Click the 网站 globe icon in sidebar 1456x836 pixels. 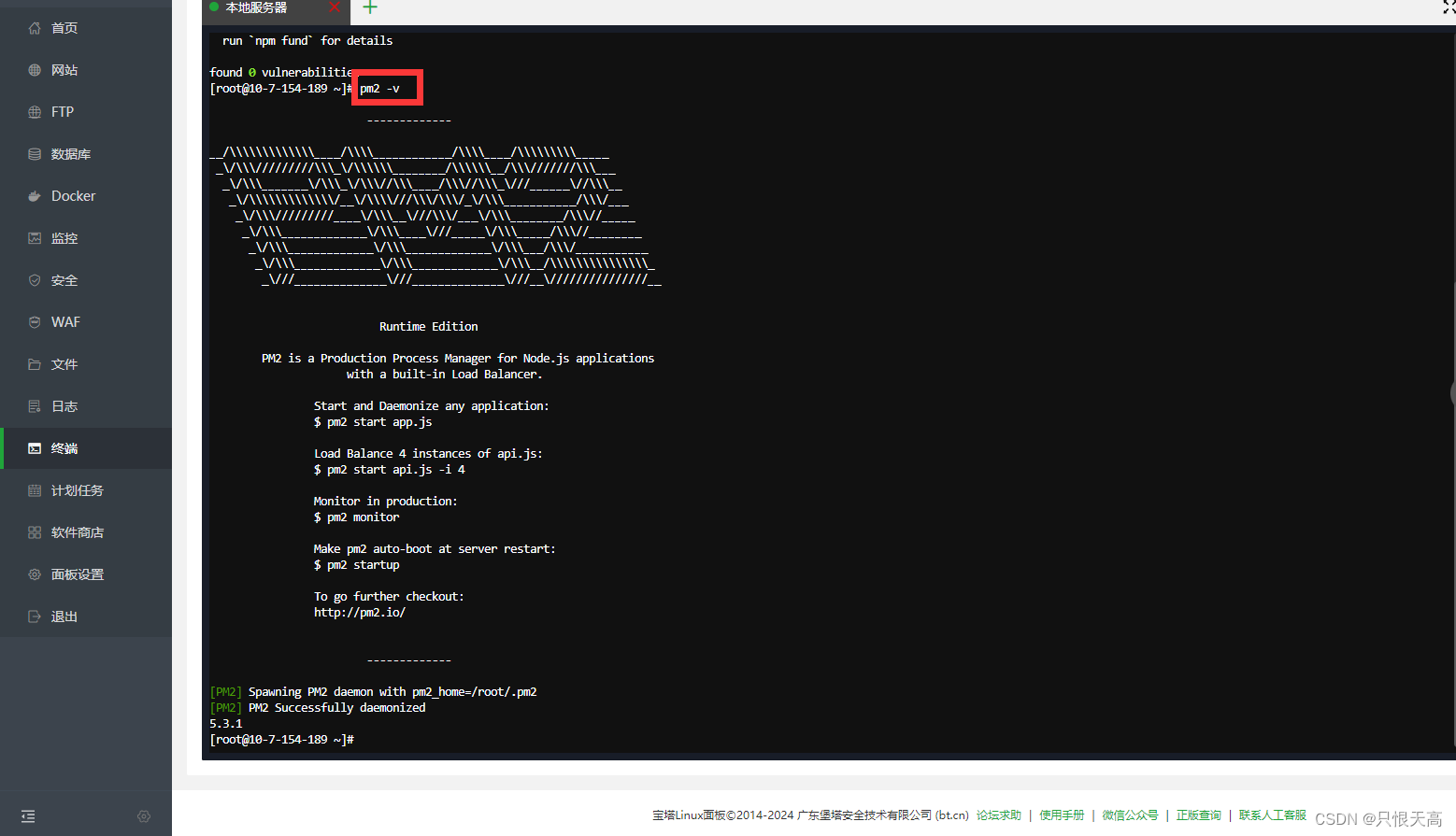coord(35,70)
